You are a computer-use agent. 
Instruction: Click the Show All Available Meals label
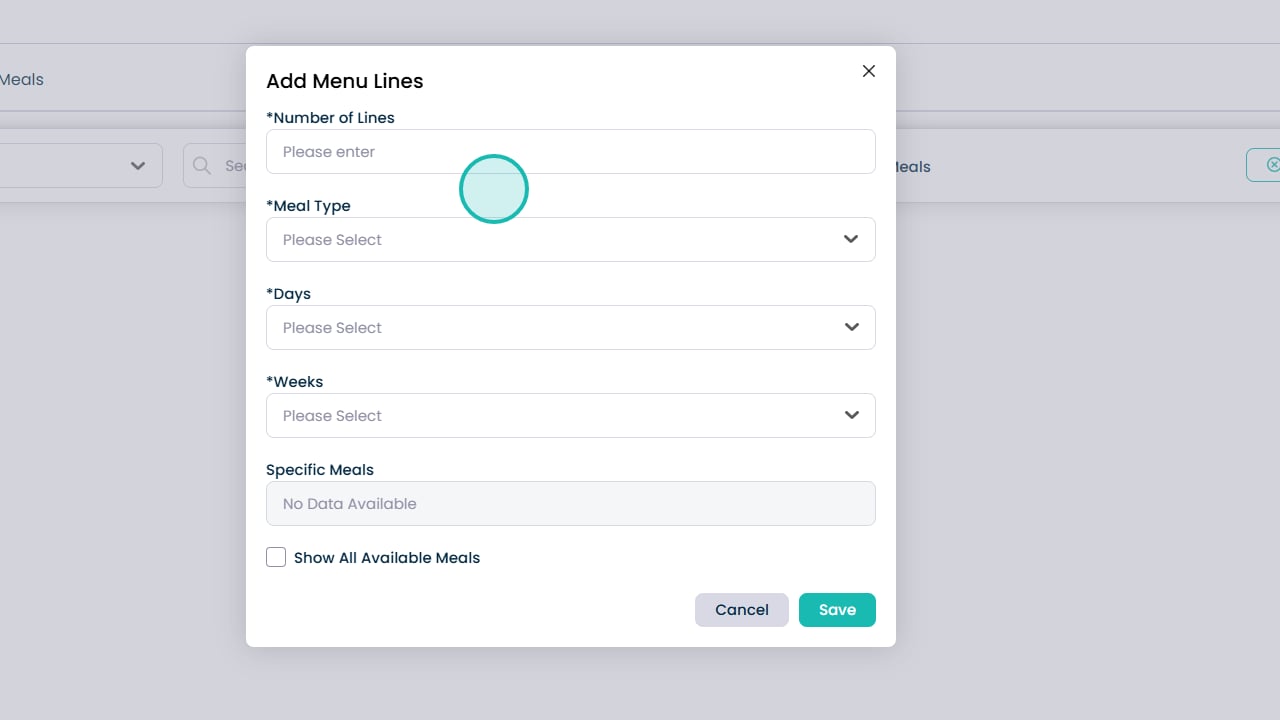coord(387,558)
